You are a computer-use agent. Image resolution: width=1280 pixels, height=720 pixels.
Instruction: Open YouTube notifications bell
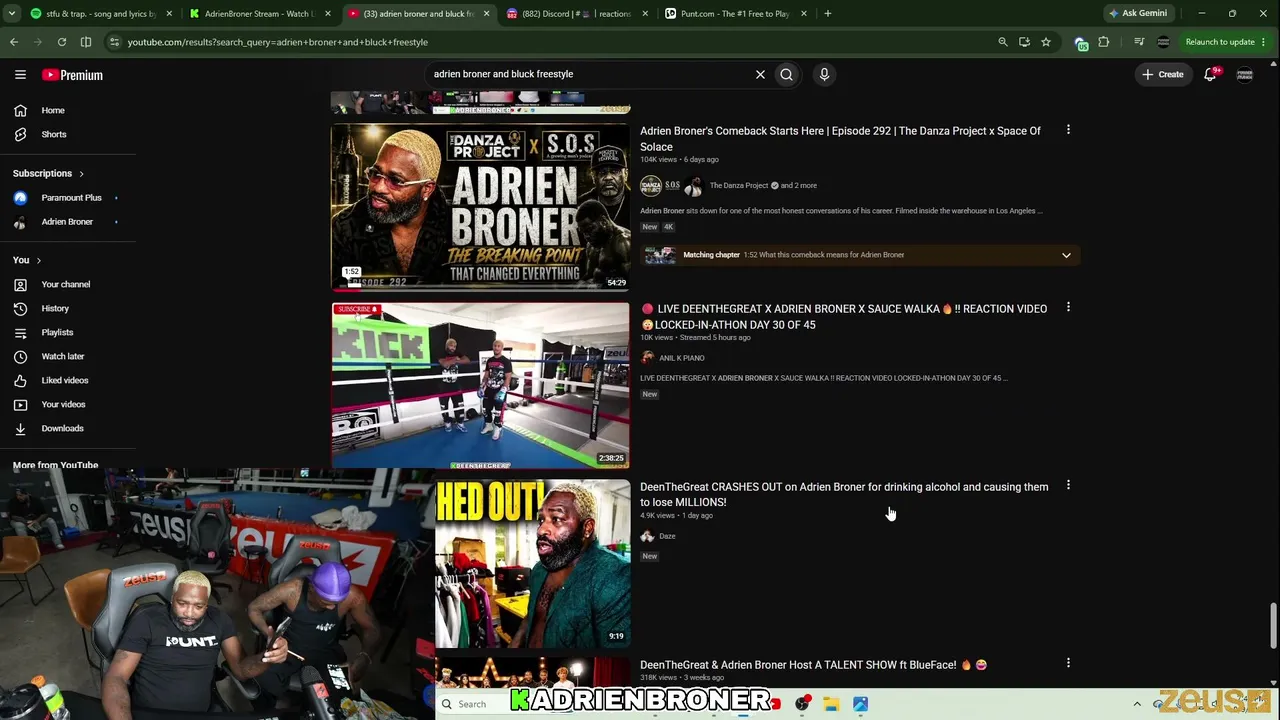click(x=1210, y=74)
